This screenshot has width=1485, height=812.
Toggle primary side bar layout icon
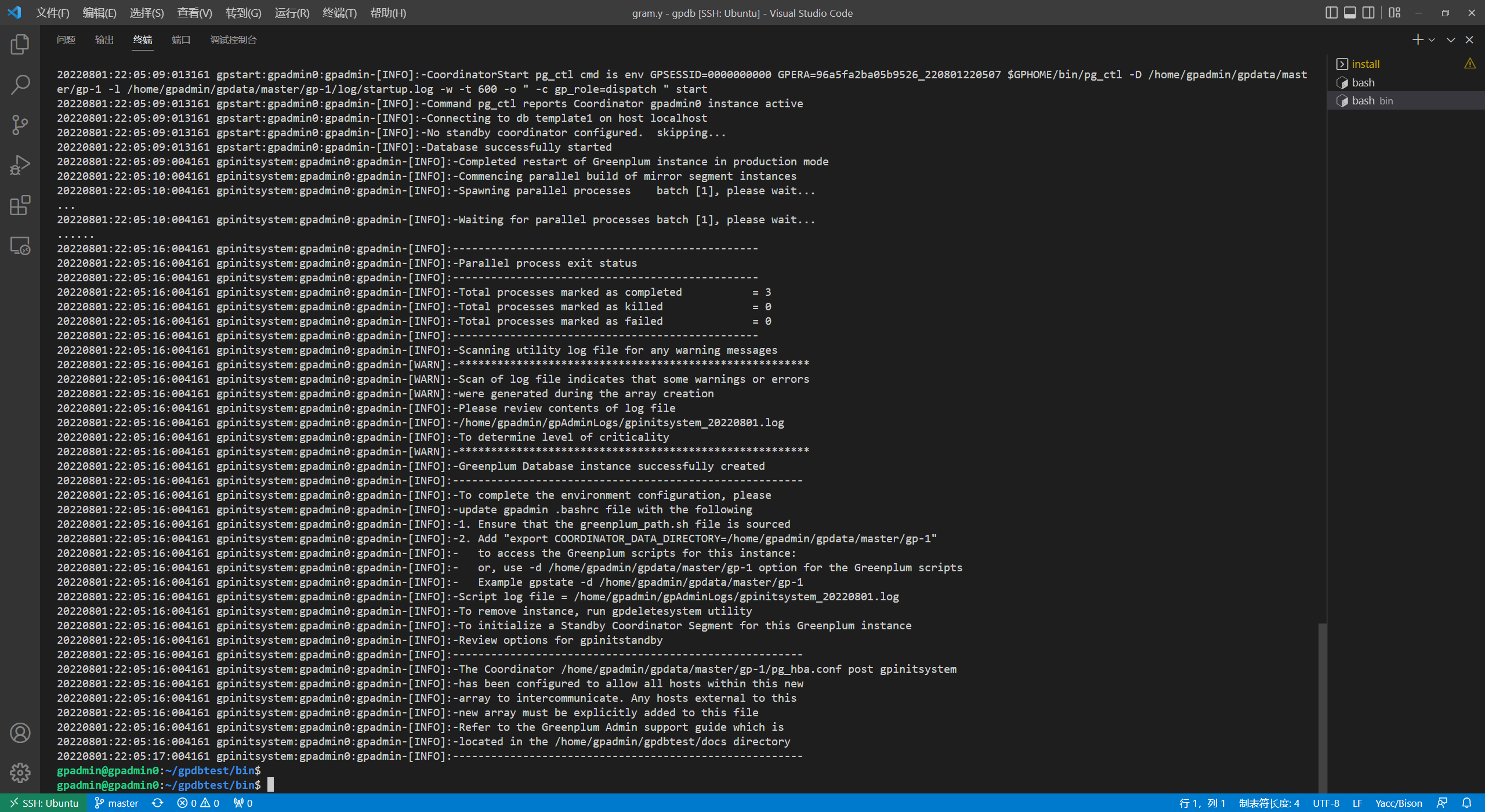point(1331,13)
